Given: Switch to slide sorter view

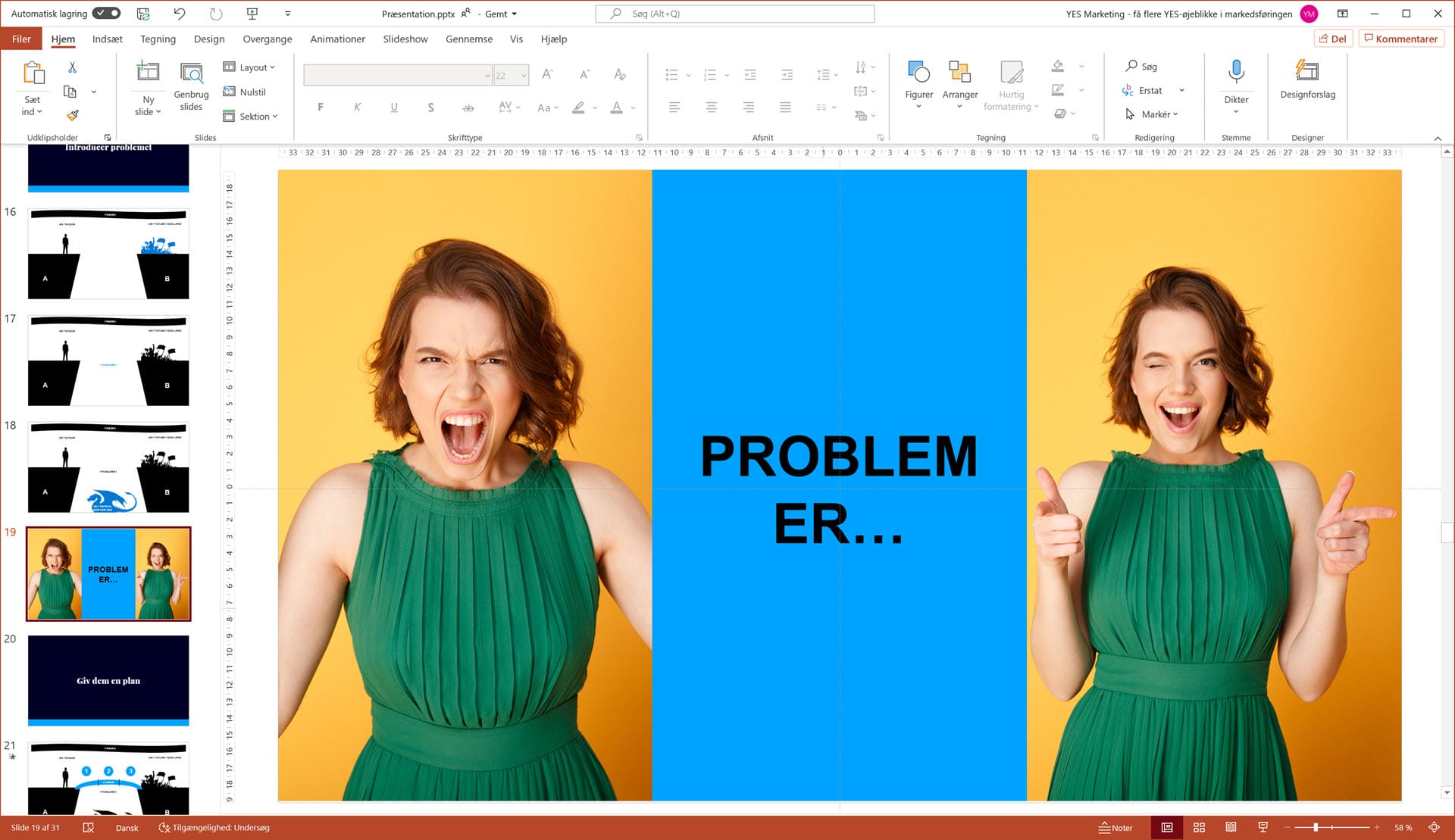Looking at the screenshot, I should (x=1199, y=827).
